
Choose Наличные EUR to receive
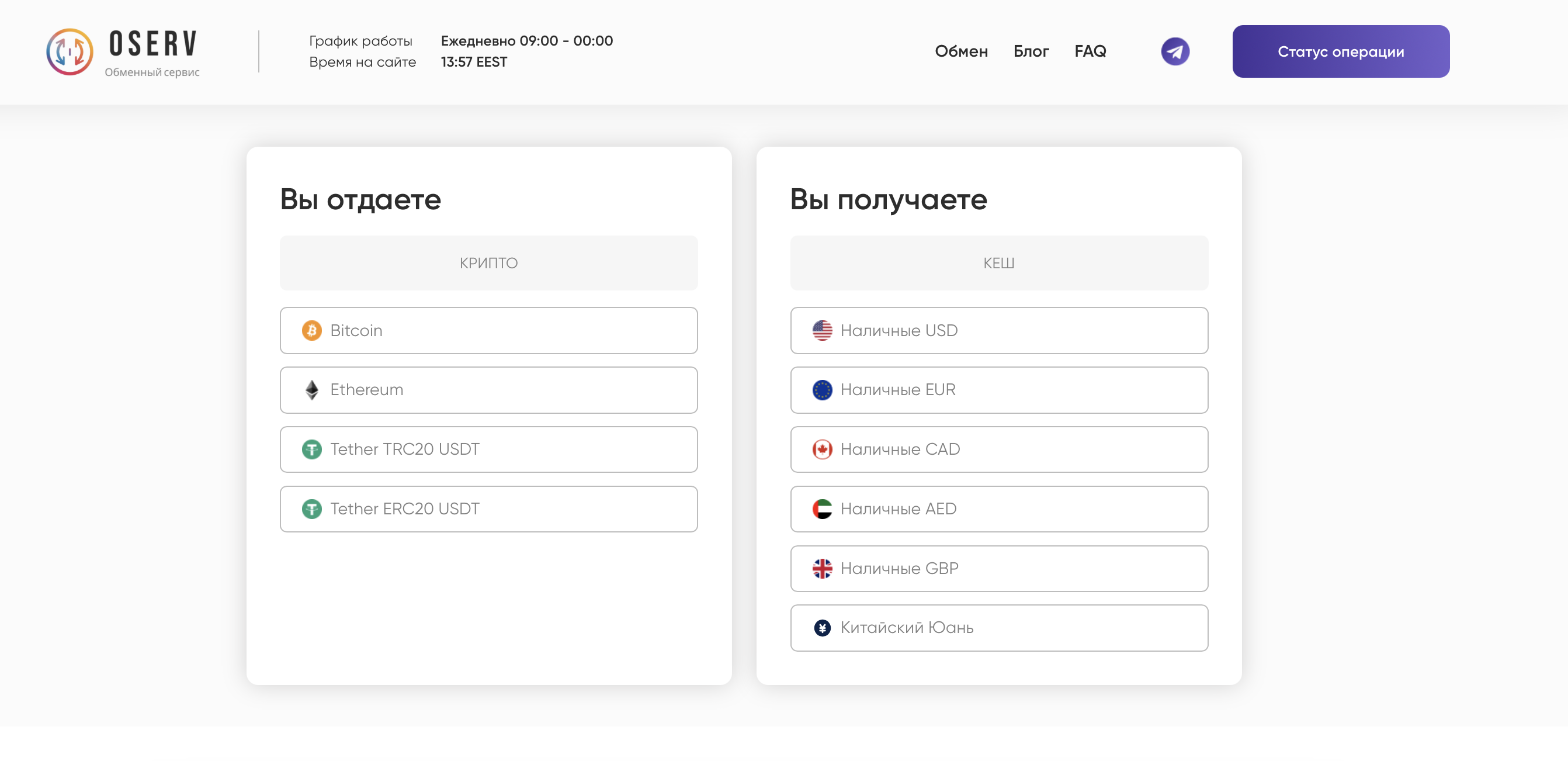998,390
